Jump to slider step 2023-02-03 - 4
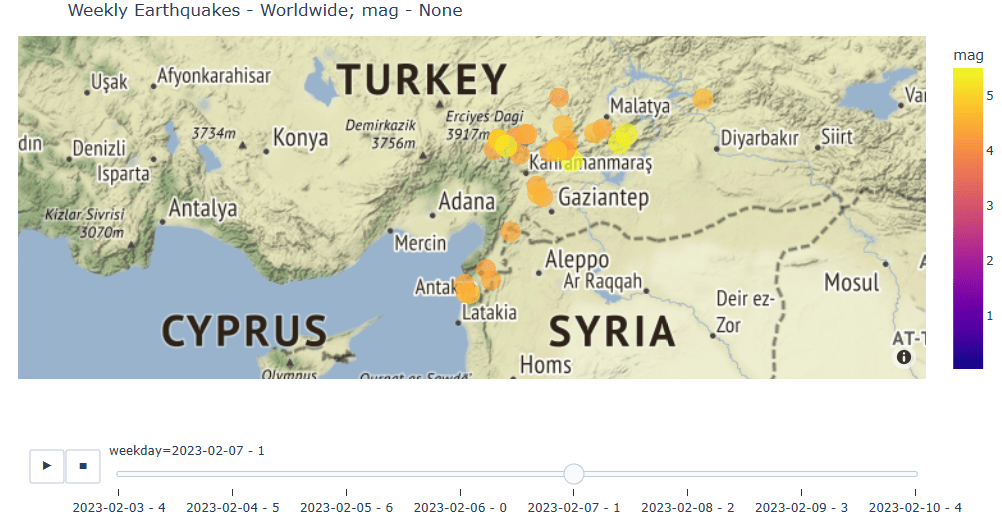1002x524 pixels. point(119,507)
